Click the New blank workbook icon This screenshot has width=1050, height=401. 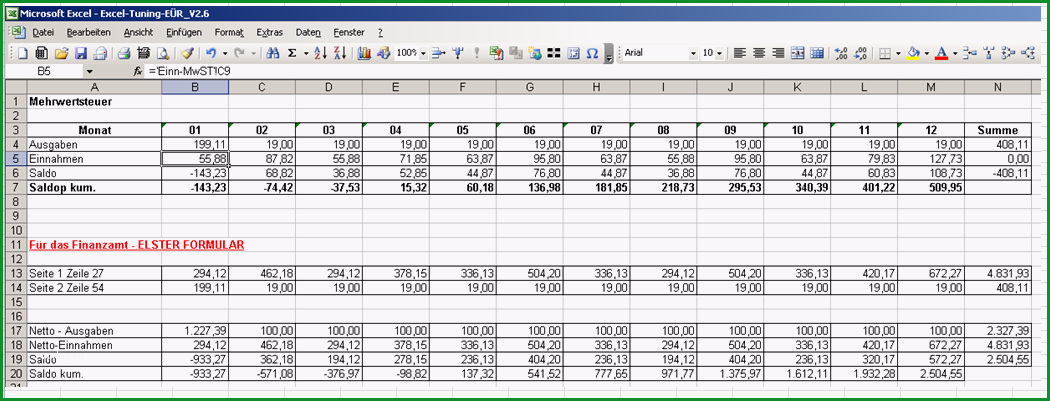(23, 53)
